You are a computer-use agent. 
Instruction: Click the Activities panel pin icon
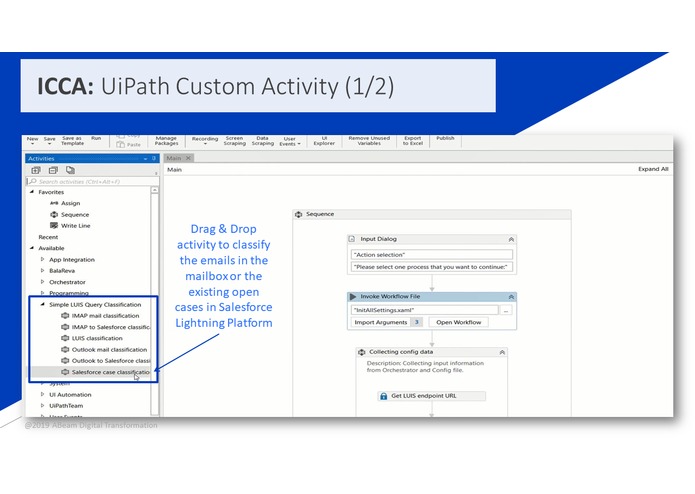click(154, 158)
